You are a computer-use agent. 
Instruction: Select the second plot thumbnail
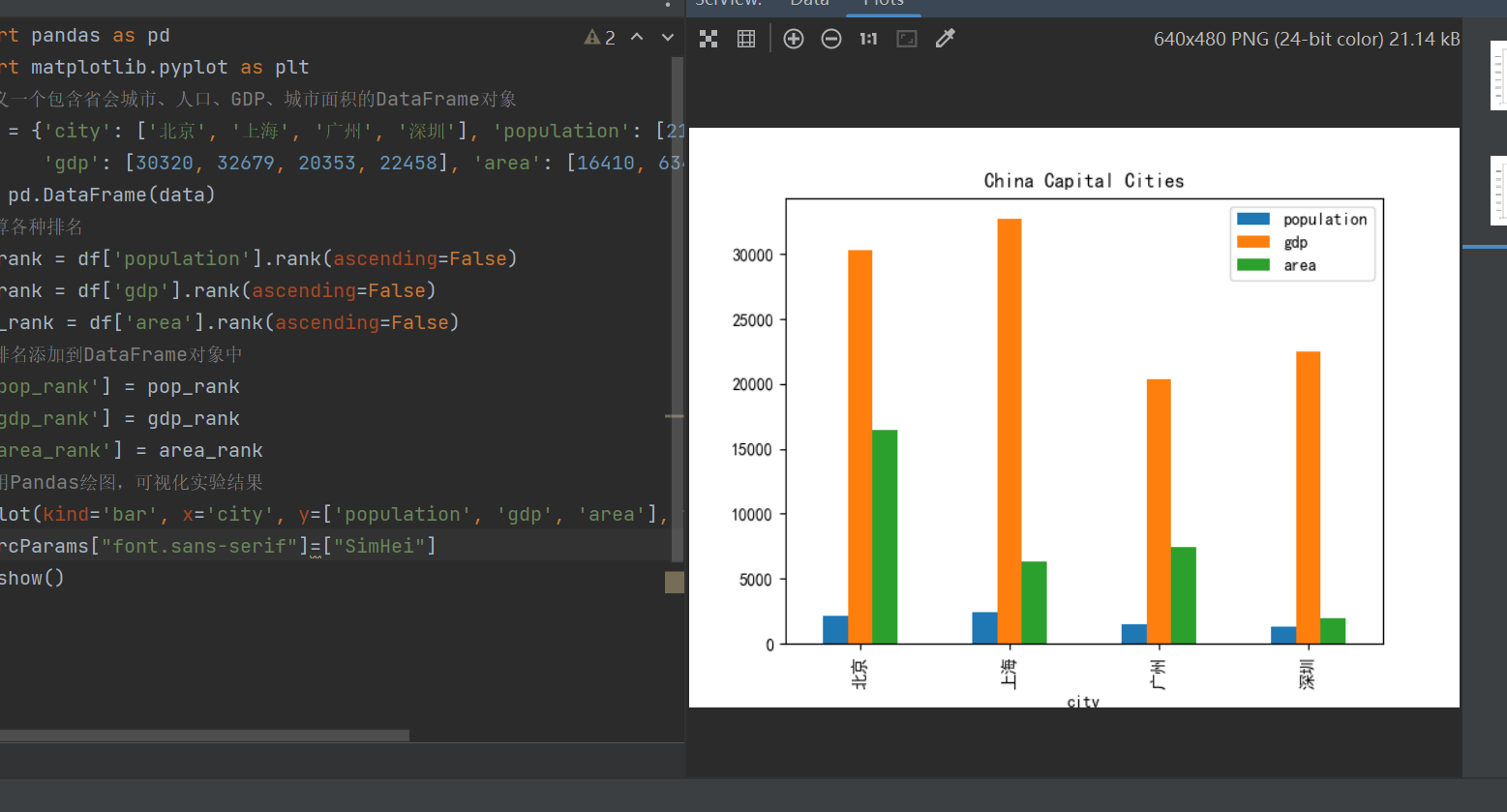click(x=1499, y=190)
